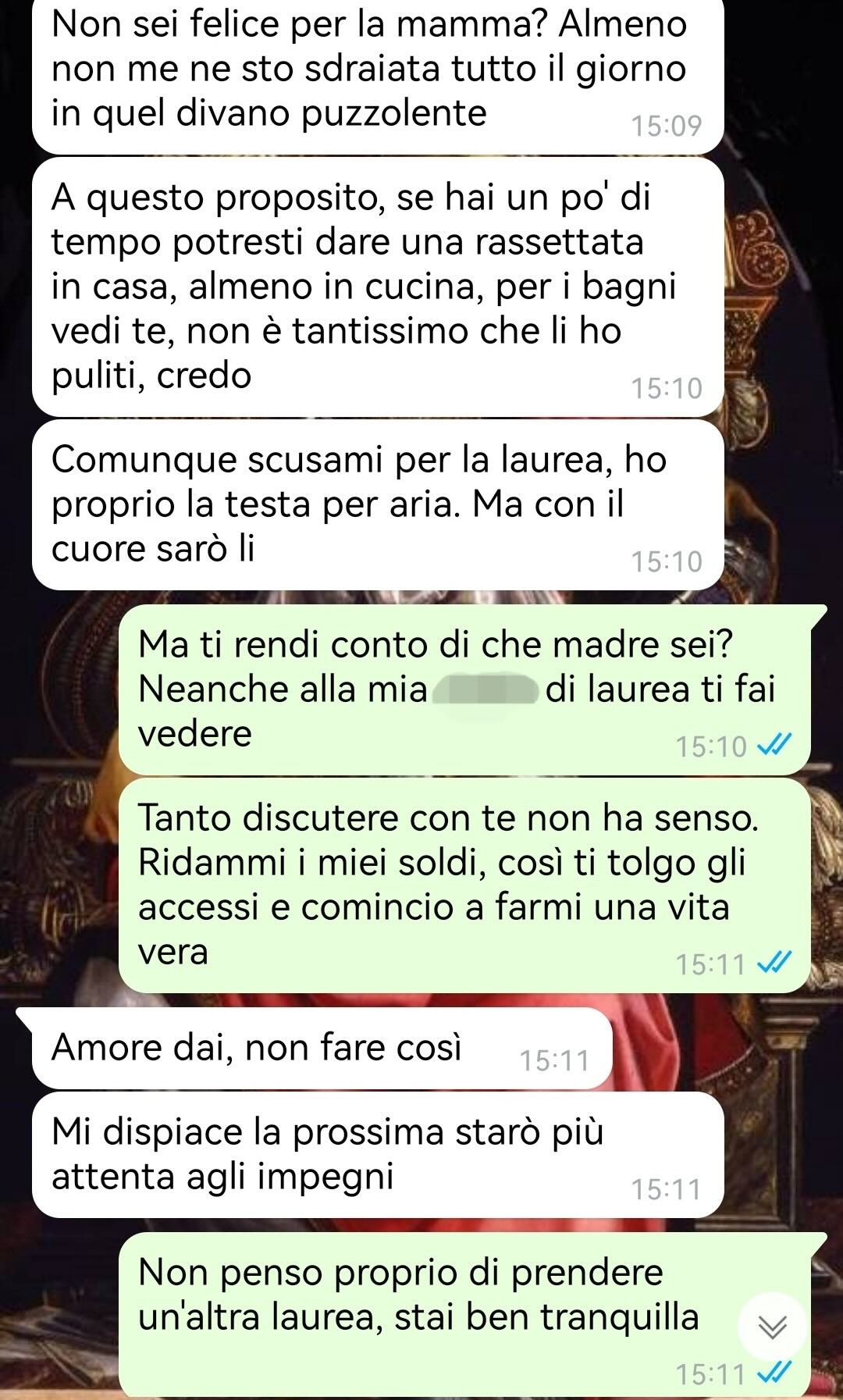Screen dimensions: 843x1400
Task: Click read ticks on 'Non penso proprio' message
Action: click(774, 1372)
